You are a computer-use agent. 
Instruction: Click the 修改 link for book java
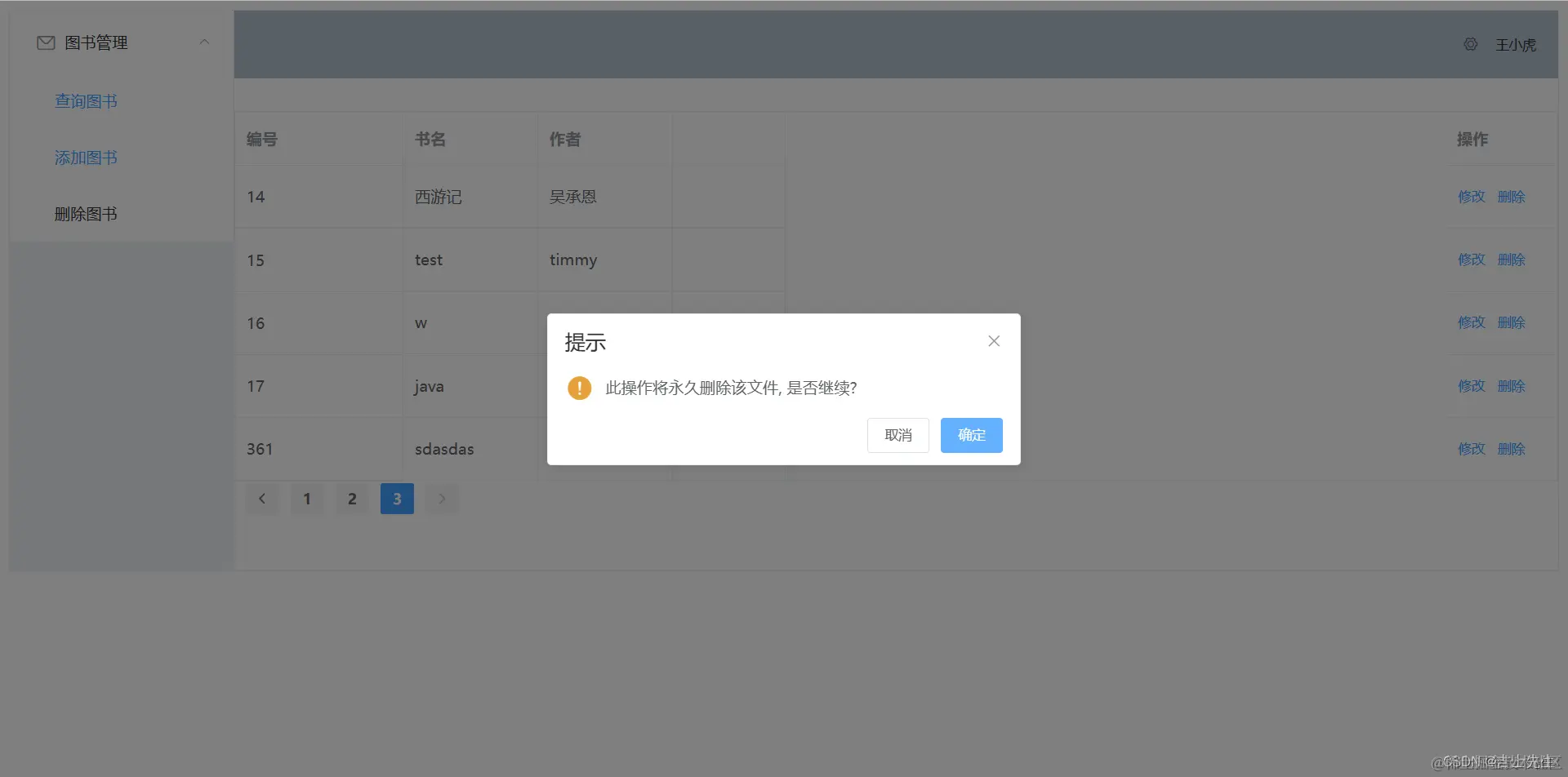click(x=1470, y=385)
